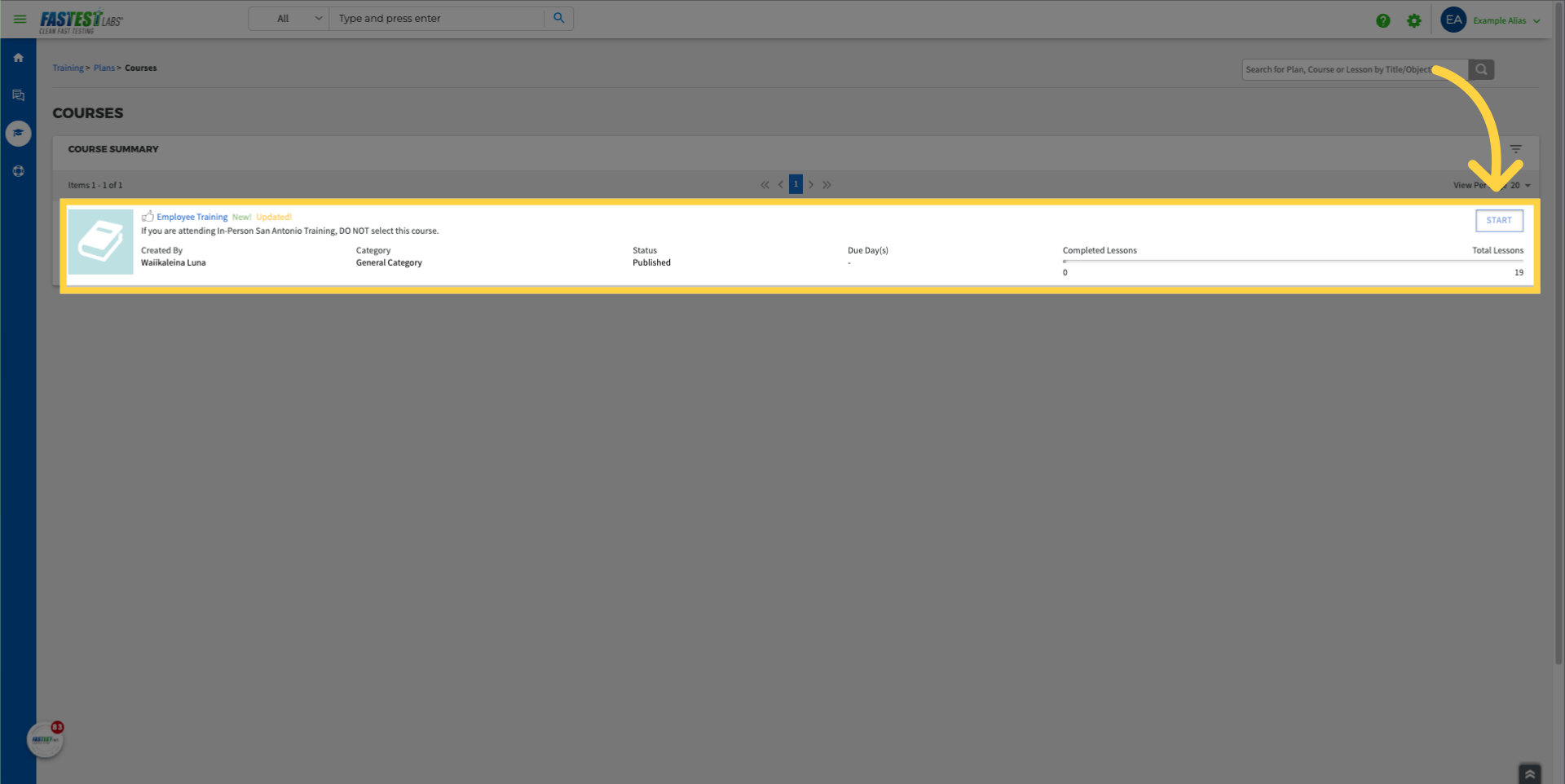1565x784 pixels.
Task: Click the Published status text
Action: tap(652, 263)
